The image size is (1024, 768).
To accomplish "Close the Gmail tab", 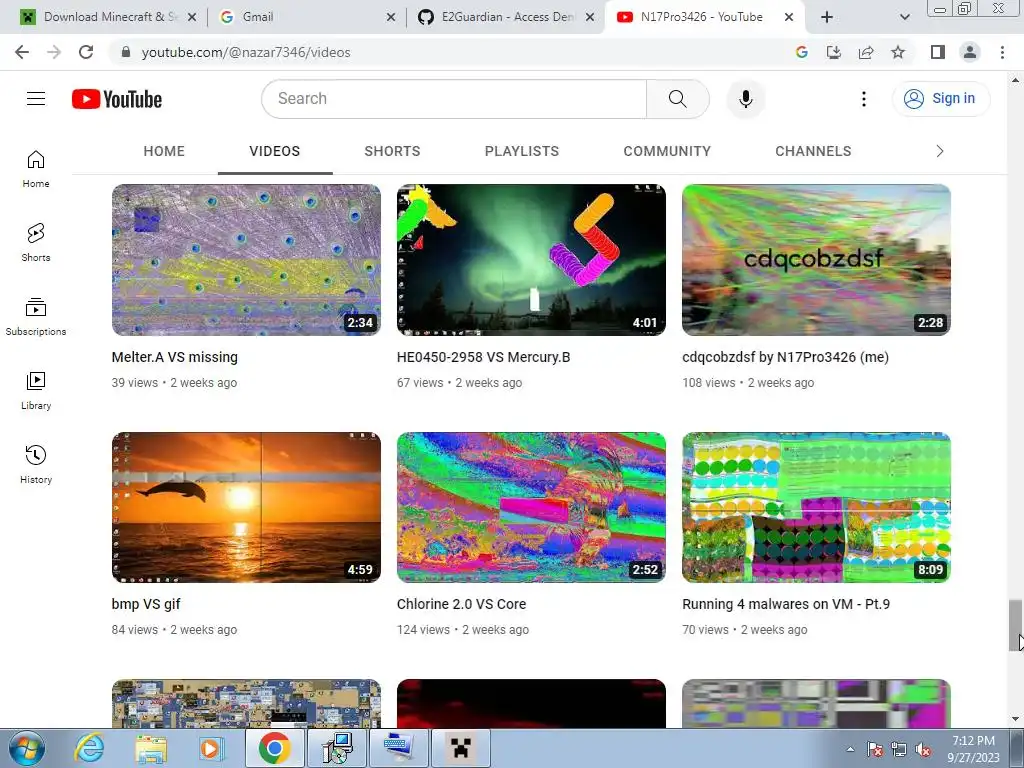I will click(391, 17).
